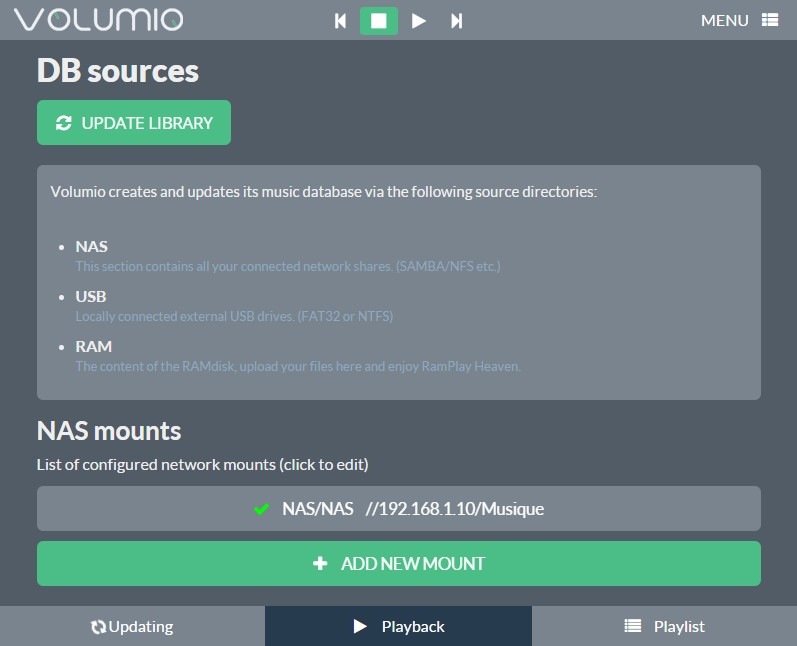Screen dimensions: 797x646
Task: Click the green checkmark on NAS mount
Action: [x=261, y=509]
